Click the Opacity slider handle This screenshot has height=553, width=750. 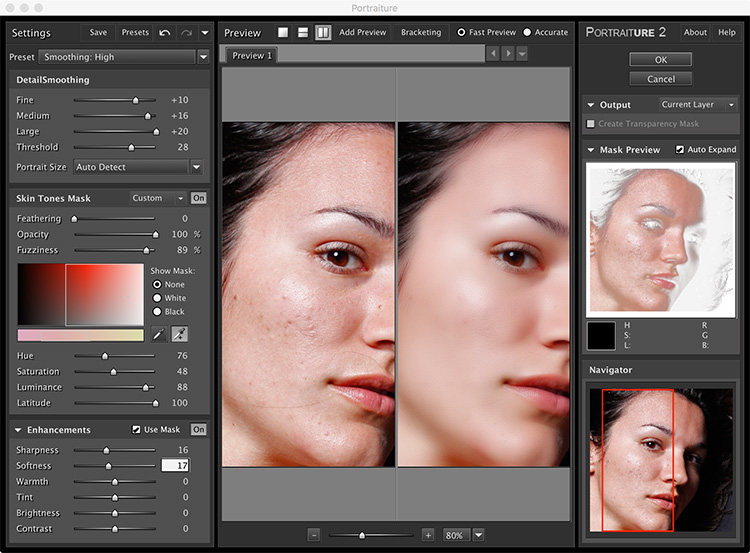pos(155,234)
